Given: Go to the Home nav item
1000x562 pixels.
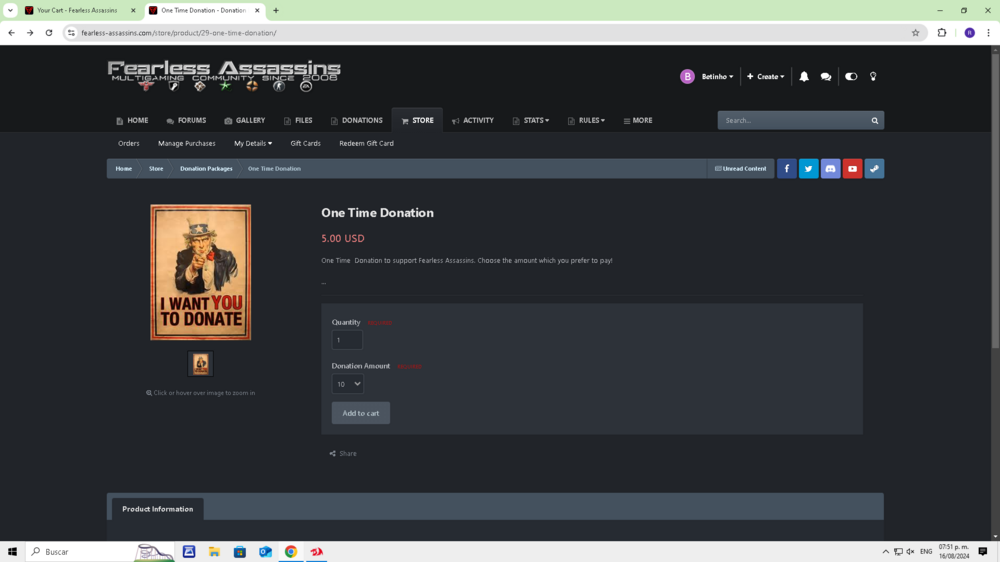Looking at the screenshot, I should pyautogui.click(x=132, y=121).
